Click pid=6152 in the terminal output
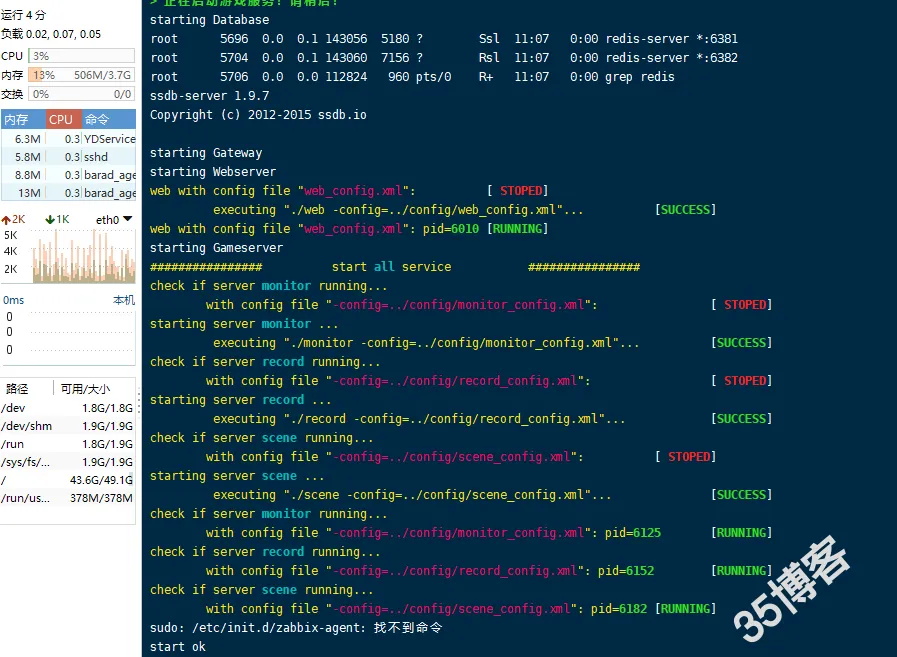The image size is (897, 657). 626,571
